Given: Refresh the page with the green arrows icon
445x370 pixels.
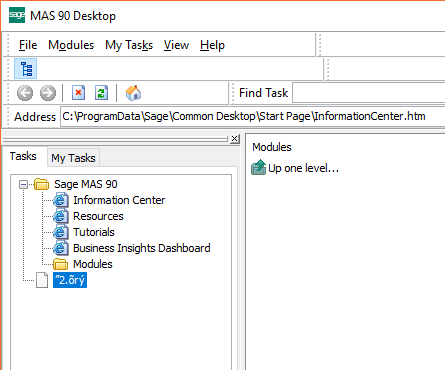Looking at the screenshot, I should tap(101, 93).
